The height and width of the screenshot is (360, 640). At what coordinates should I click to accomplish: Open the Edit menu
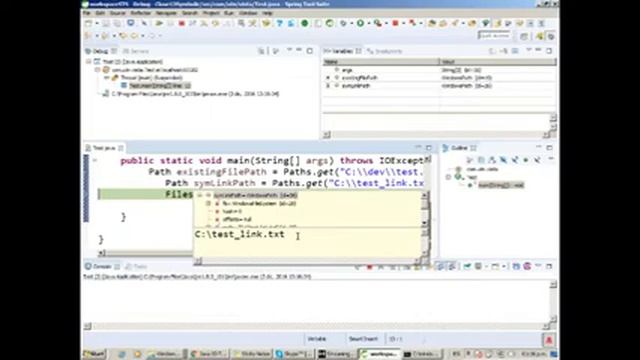100,13
